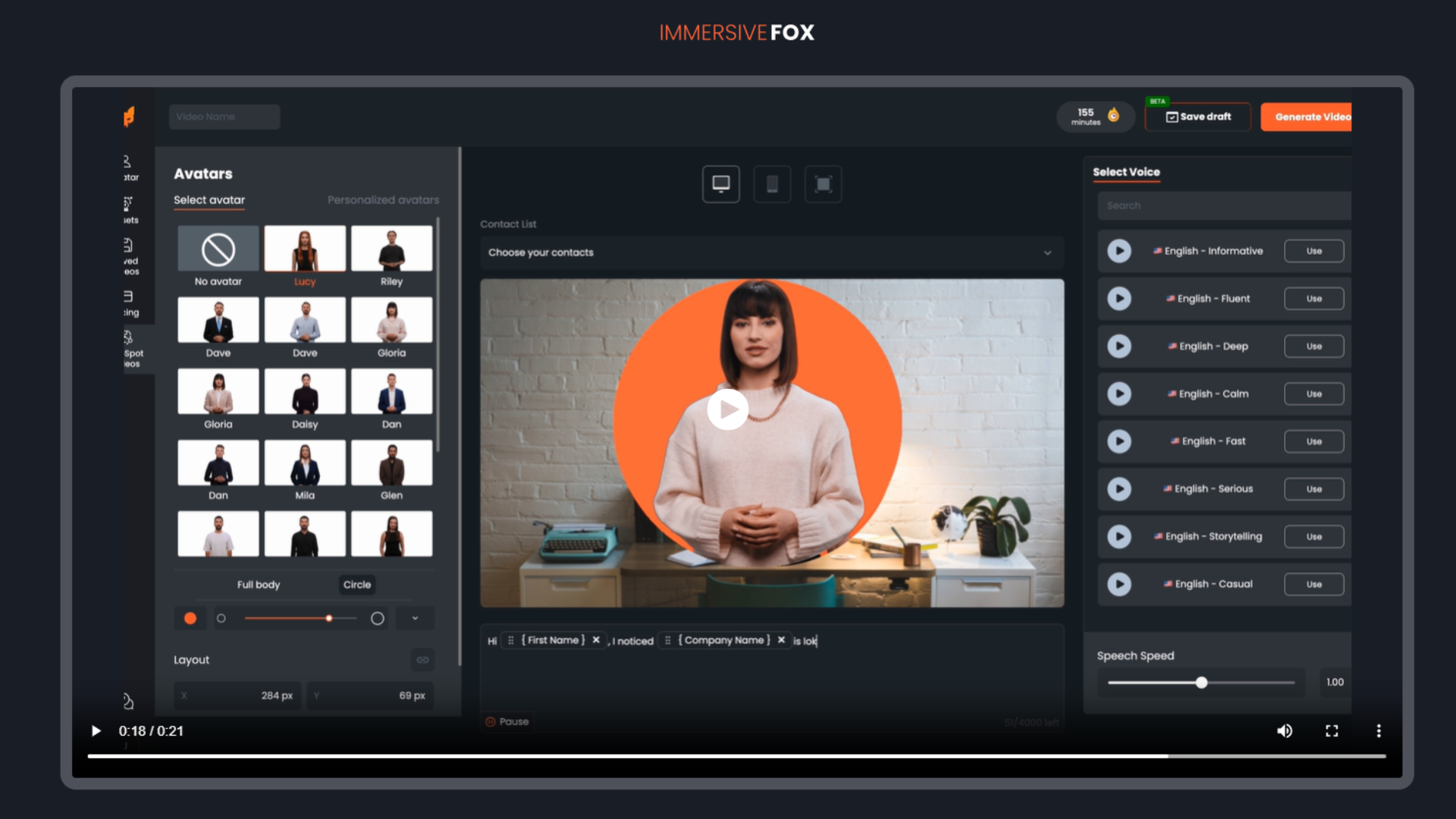Play English - Calm voice preview
Viewport: 1456px width, 819px height.
1119,394
